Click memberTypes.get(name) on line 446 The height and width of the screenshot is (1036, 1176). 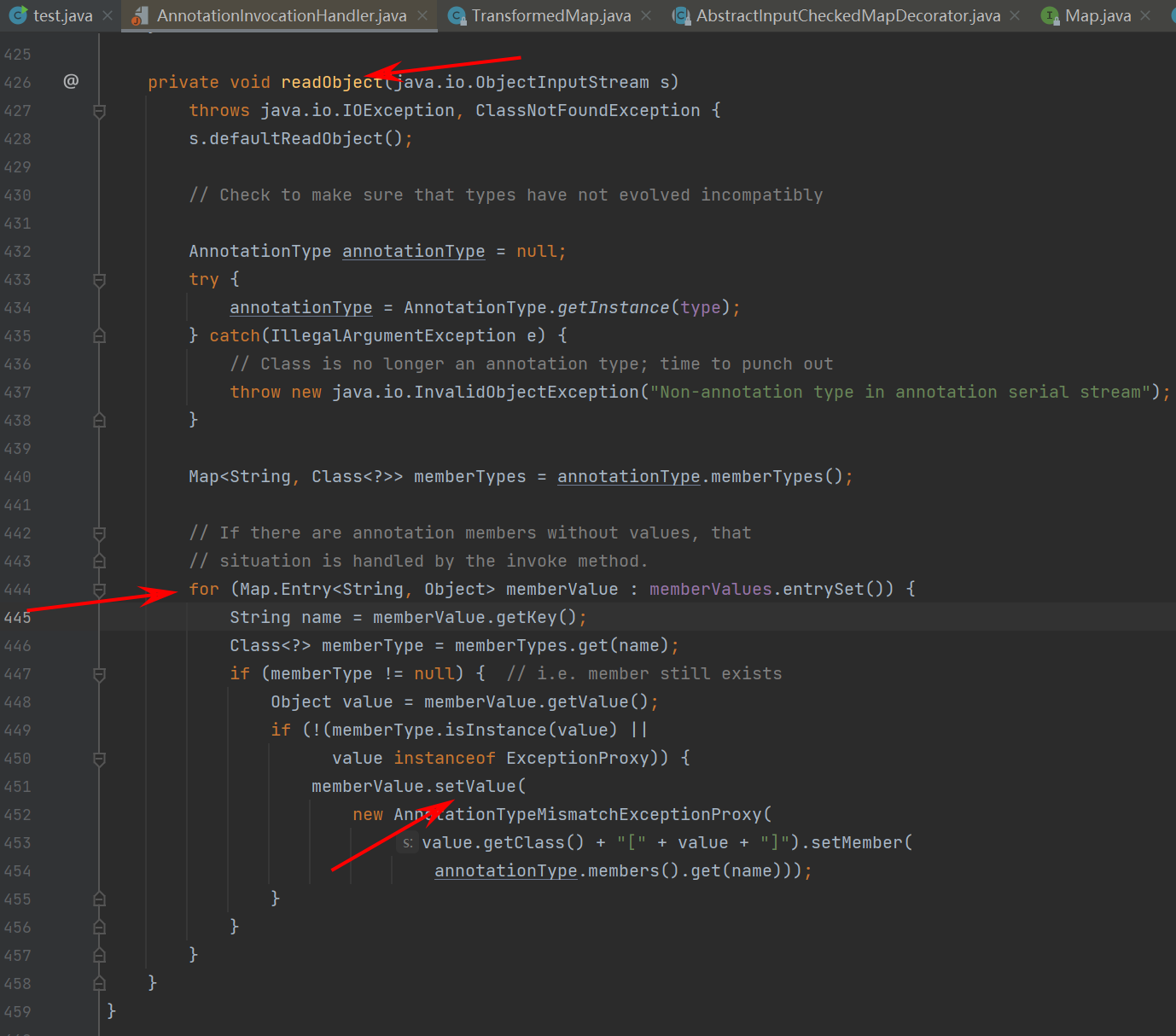point(562,645)
